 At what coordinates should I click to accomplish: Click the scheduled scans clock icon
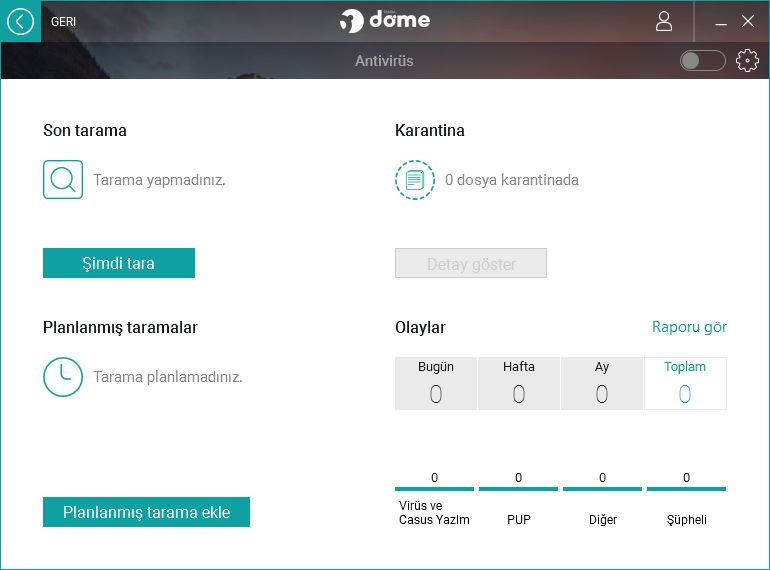(x=63, y=377)
